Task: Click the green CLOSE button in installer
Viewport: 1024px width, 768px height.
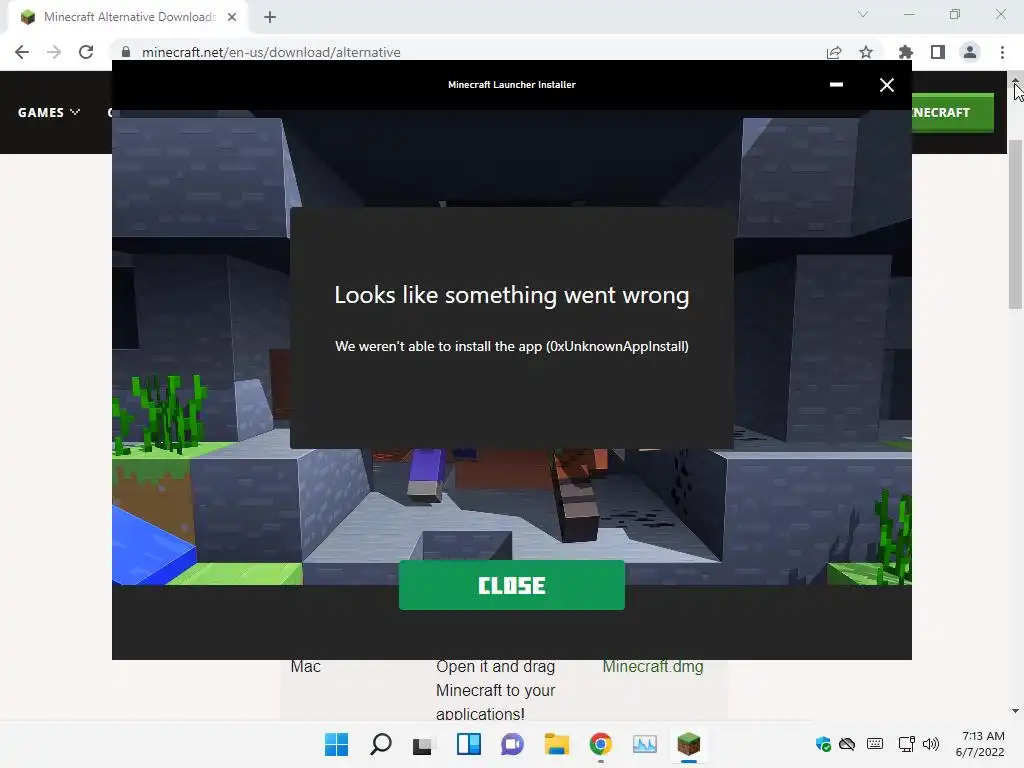Action: pos(511,585)
